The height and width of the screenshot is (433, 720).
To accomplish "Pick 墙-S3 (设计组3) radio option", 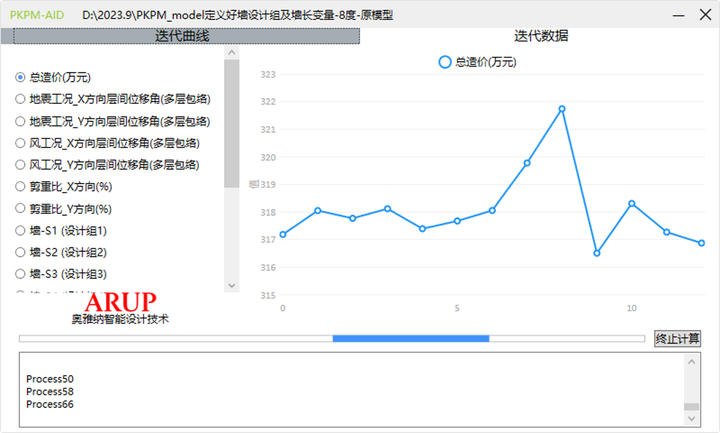I will (x=21, y=274).
